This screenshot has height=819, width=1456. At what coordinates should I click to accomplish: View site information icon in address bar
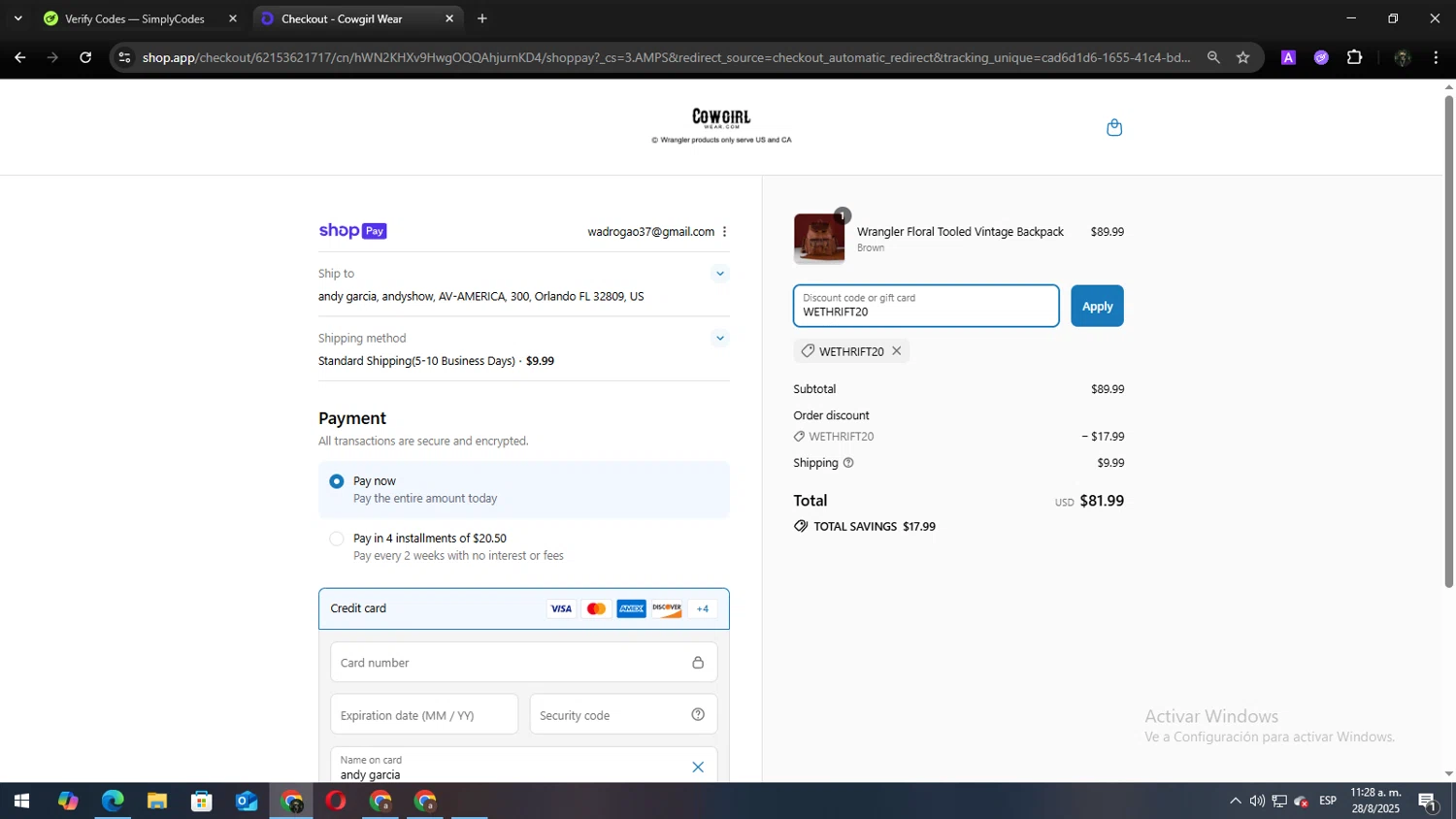point(124,58)
